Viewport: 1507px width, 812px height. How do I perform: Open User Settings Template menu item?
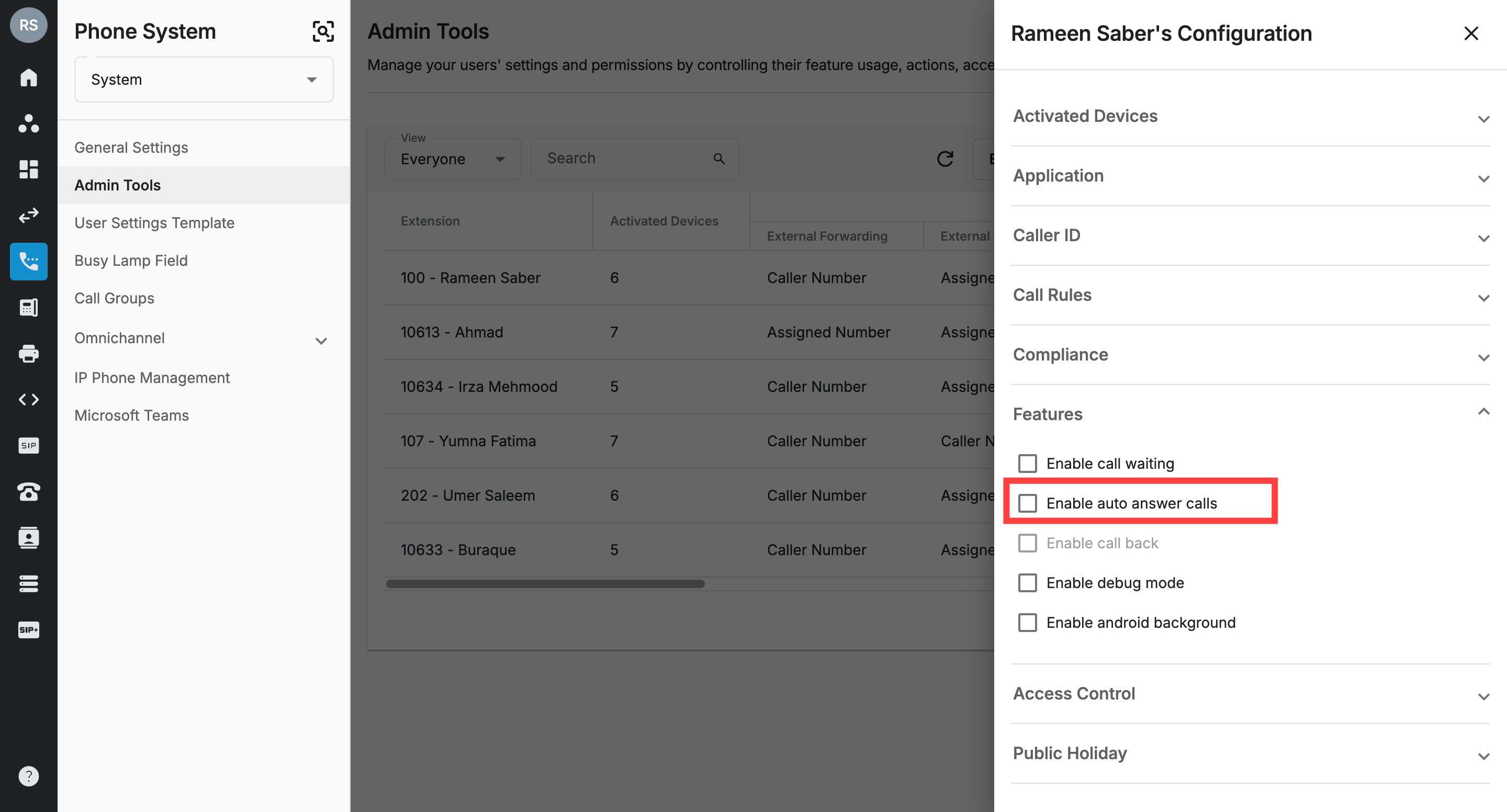204,223
